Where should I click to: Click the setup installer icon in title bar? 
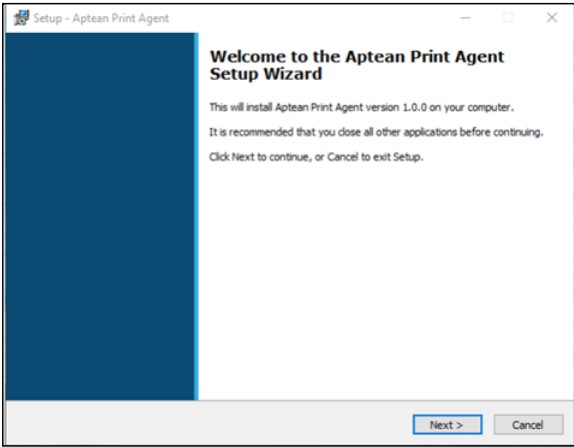21,18
